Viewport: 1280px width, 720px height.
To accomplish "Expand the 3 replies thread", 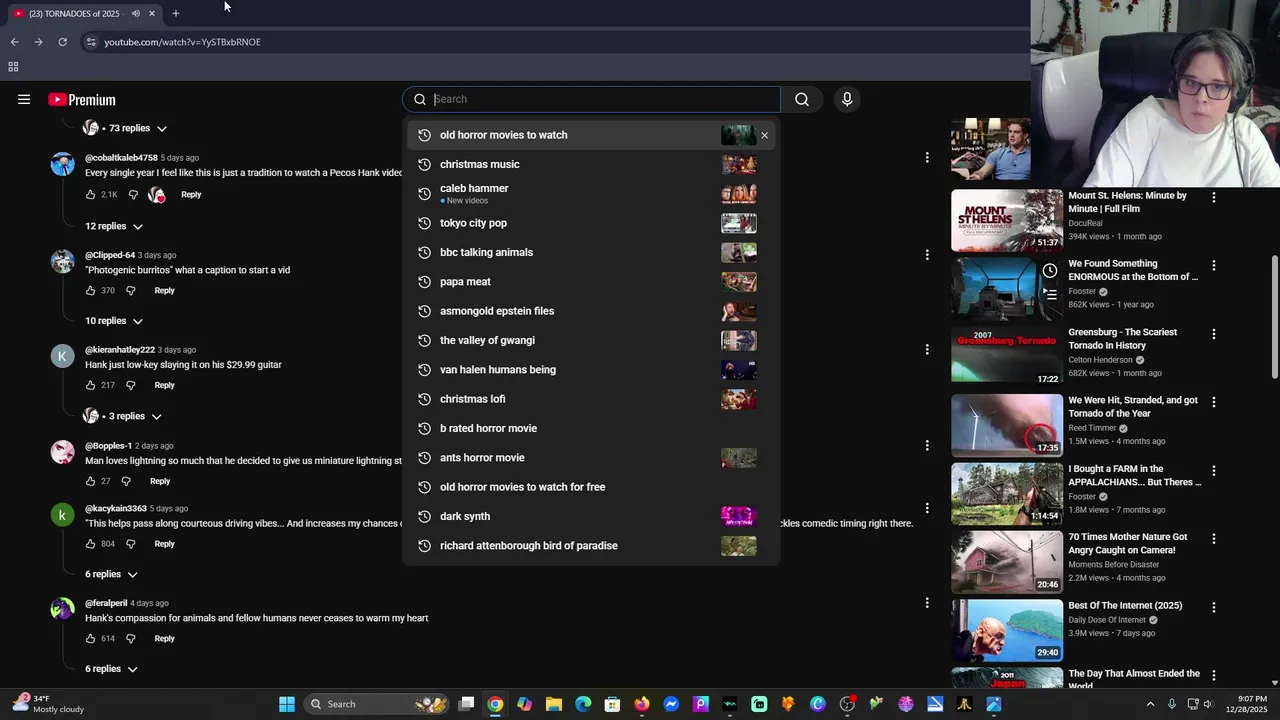I will 123,416.
